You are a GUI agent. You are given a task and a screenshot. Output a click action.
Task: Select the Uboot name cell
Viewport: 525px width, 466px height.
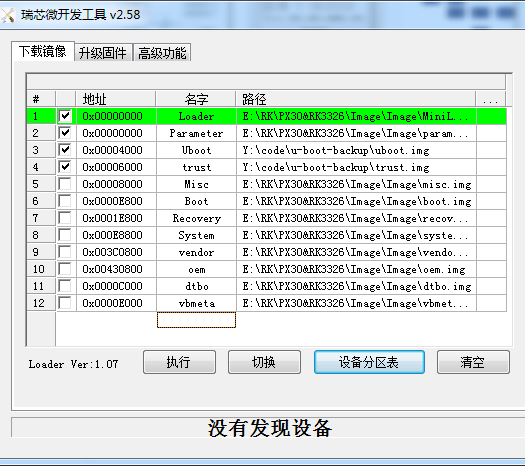tap(196, 150)
